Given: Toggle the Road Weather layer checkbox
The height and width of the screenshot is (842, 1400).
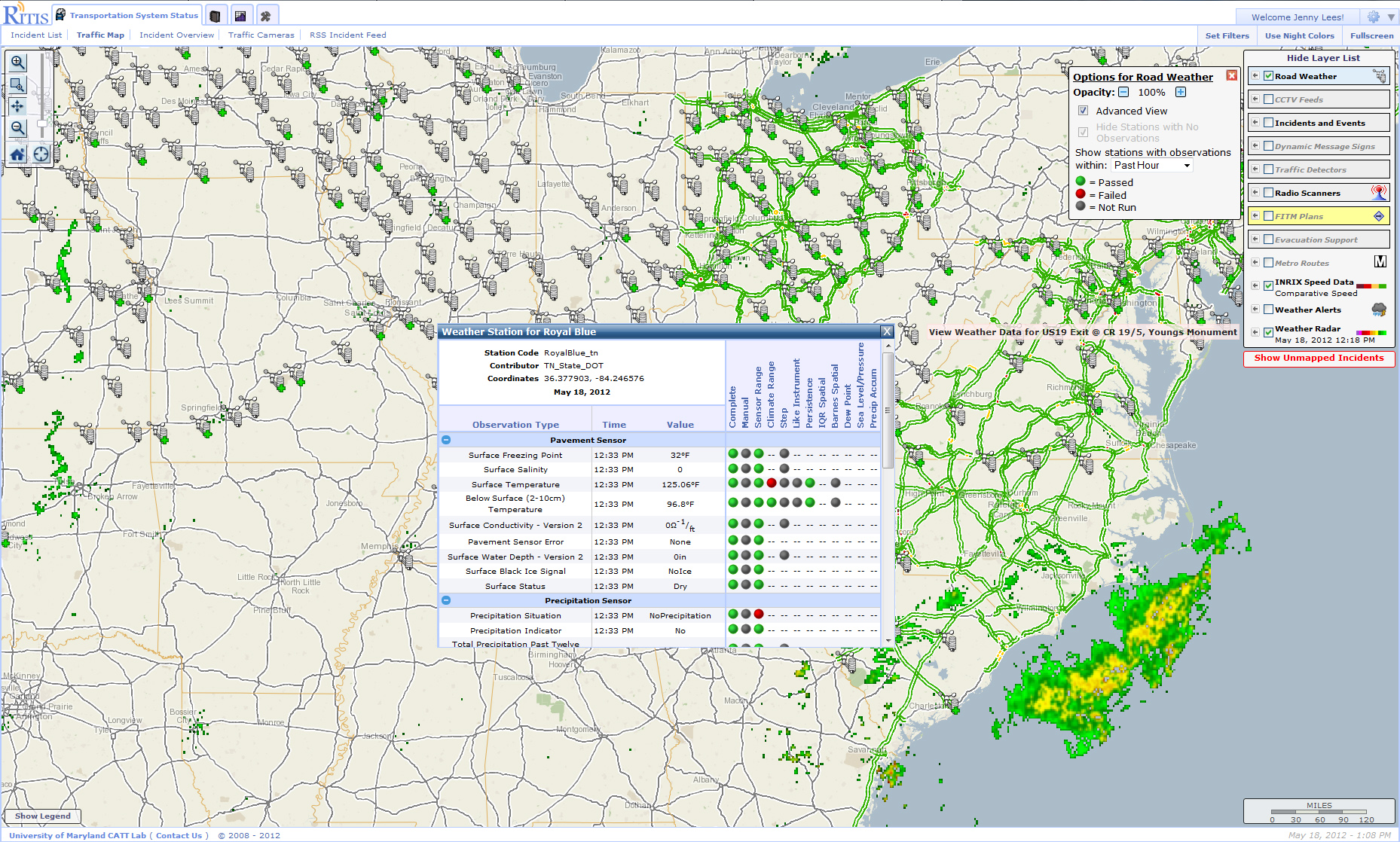Looking at the screenshot, I should click(x=1268, y=76).
